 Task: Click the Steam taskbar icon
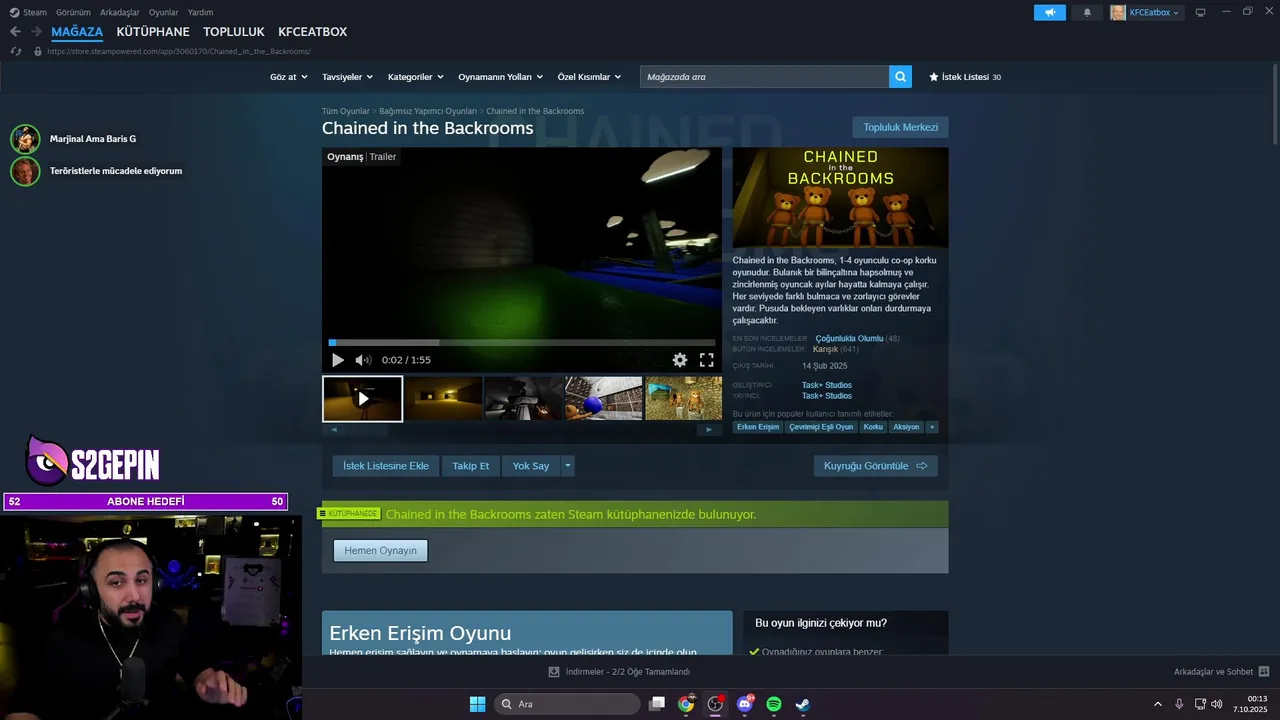802,704
